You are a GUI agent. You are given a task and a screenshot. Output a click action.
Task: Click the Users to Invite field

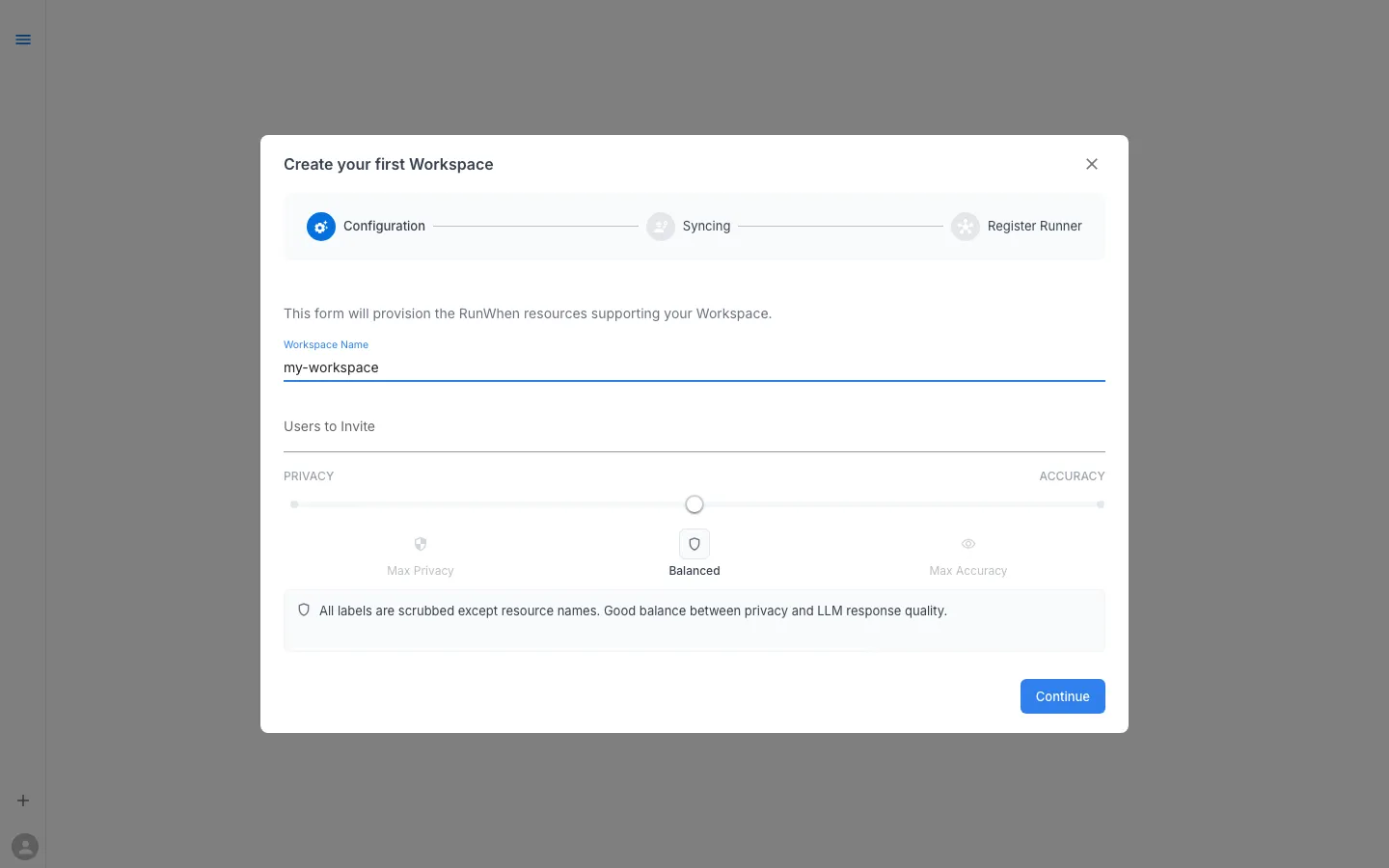point(694,426)
